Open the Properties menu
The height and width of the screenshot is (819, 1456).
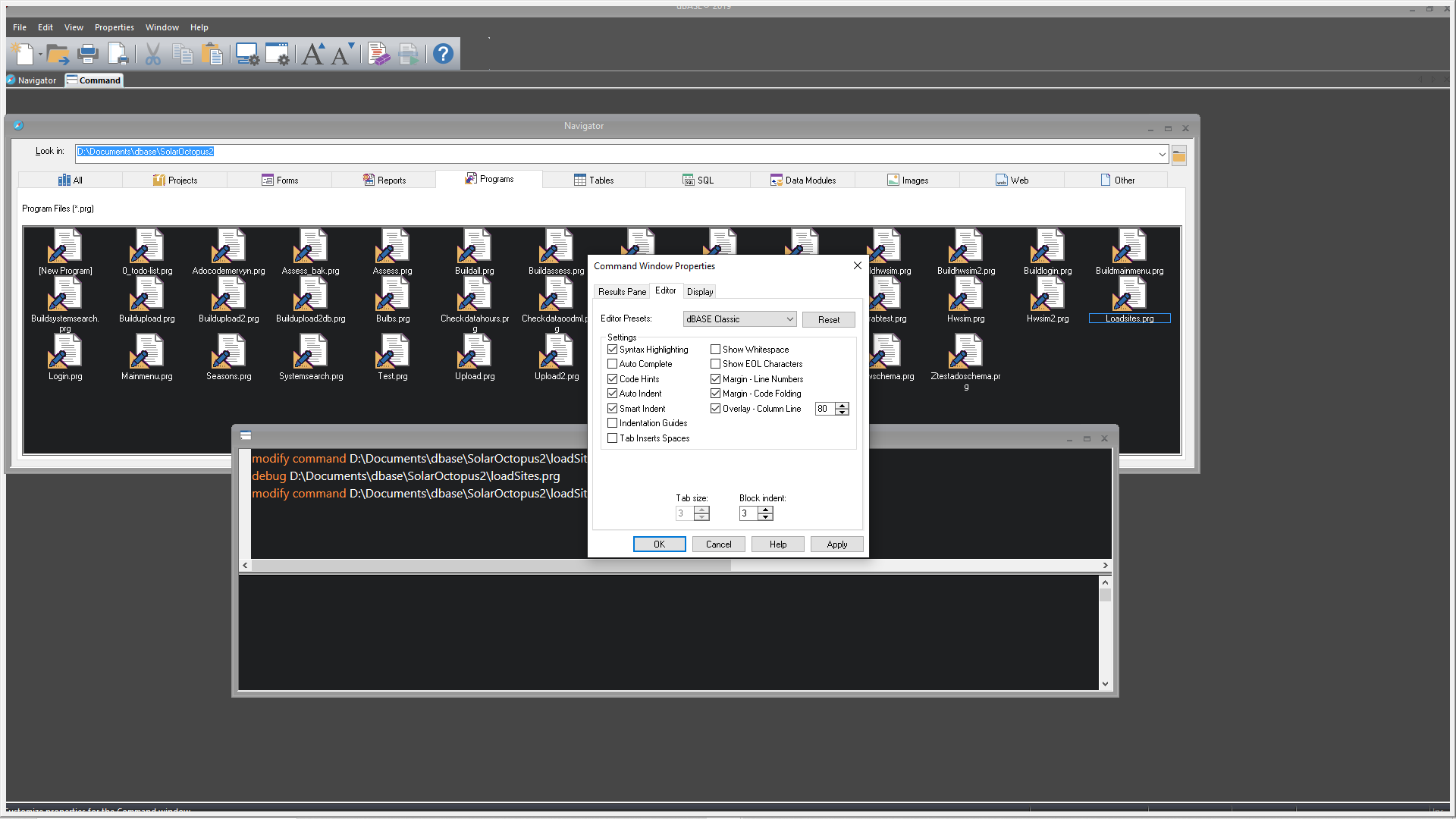pos(114,27)
